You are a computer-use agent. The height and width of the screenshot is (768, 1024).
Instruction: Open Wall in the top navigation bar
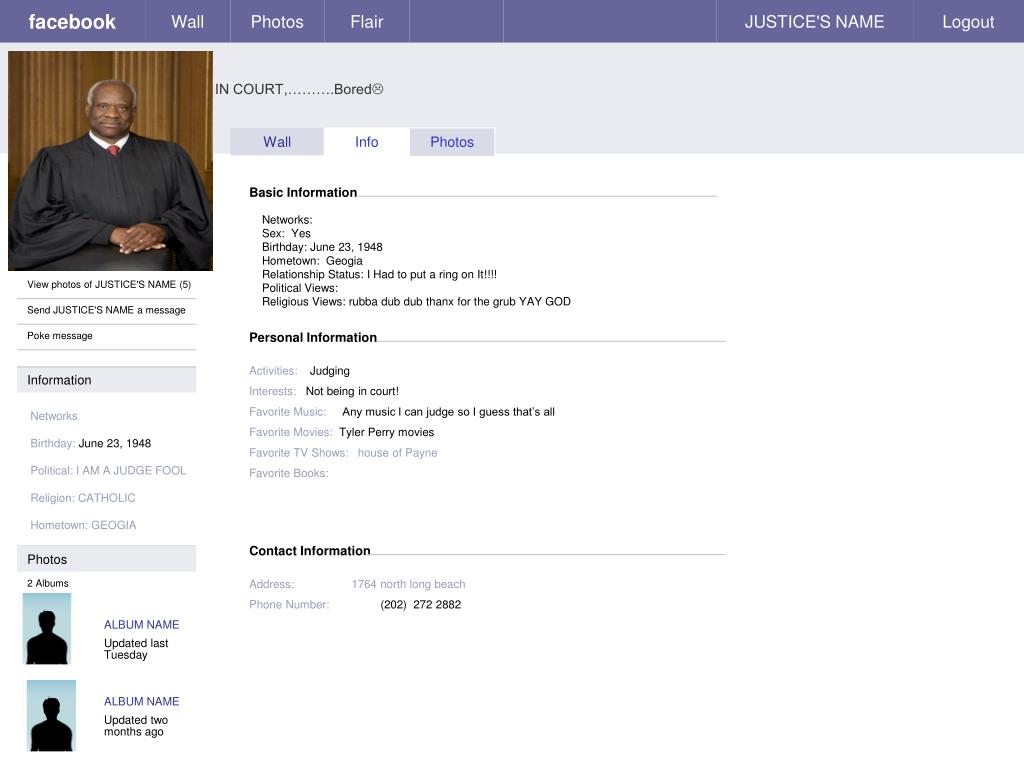(187, 22)
